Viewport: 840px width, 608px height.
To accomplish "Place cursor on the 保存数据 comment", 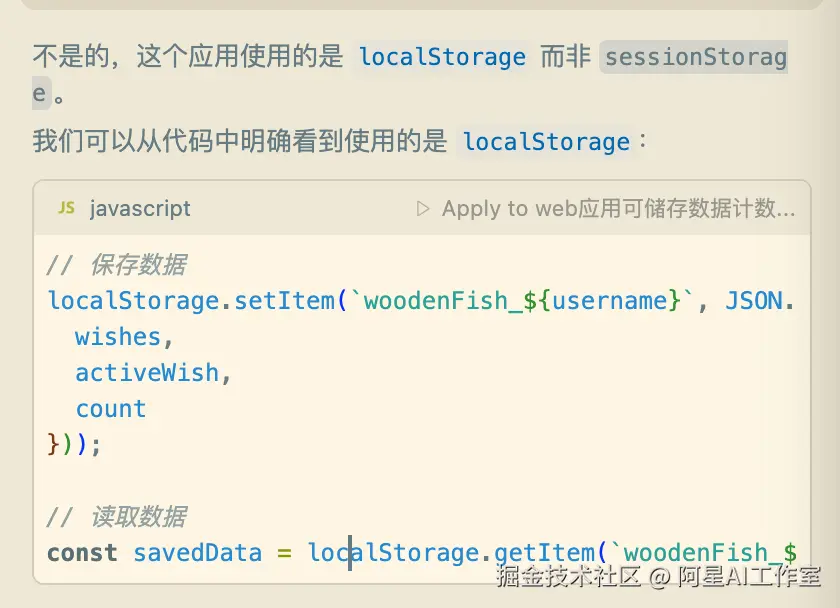I will [137, 265].
